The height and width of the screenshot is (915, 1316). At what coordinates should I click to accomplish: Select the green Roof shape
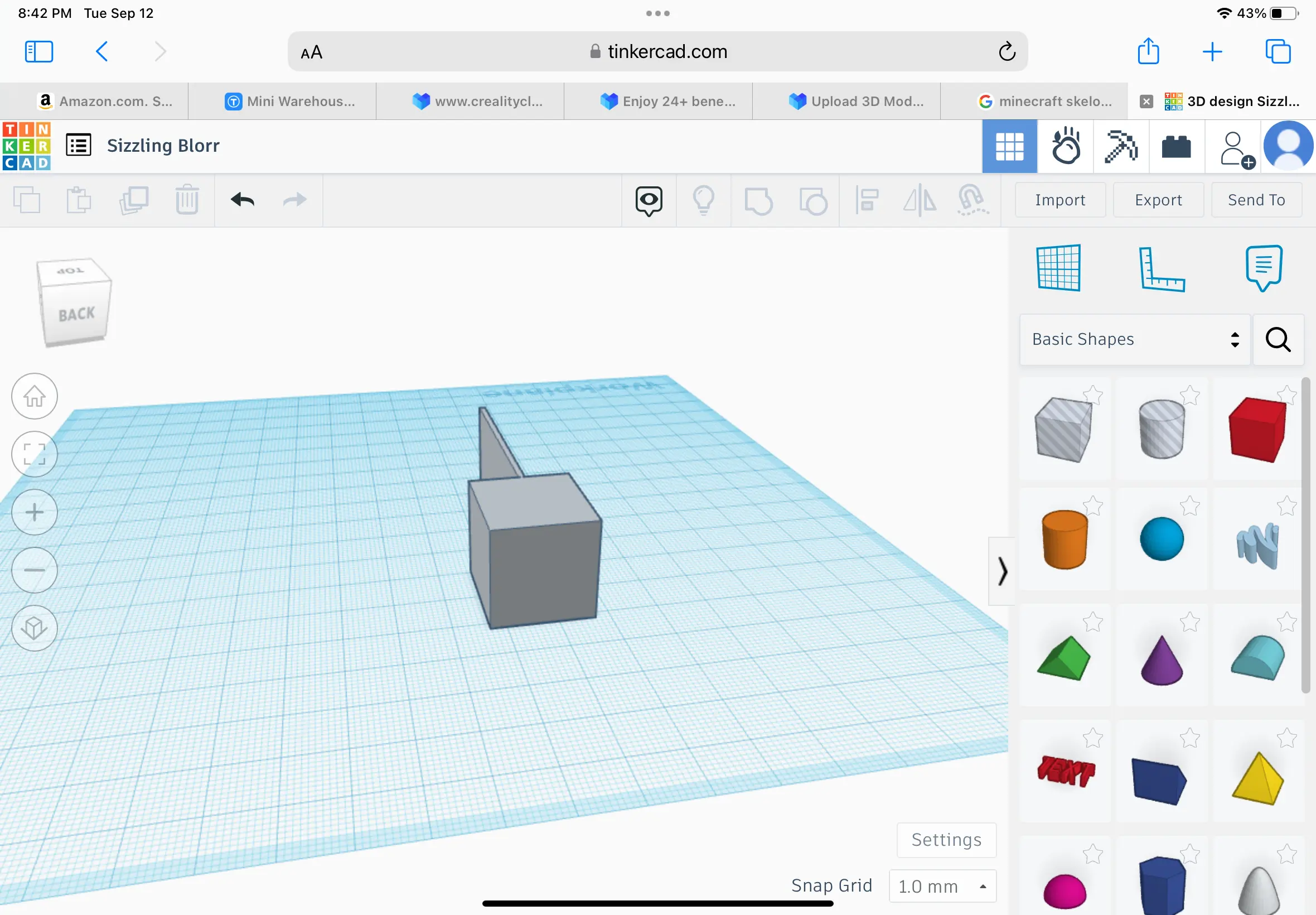(1064, 658)
